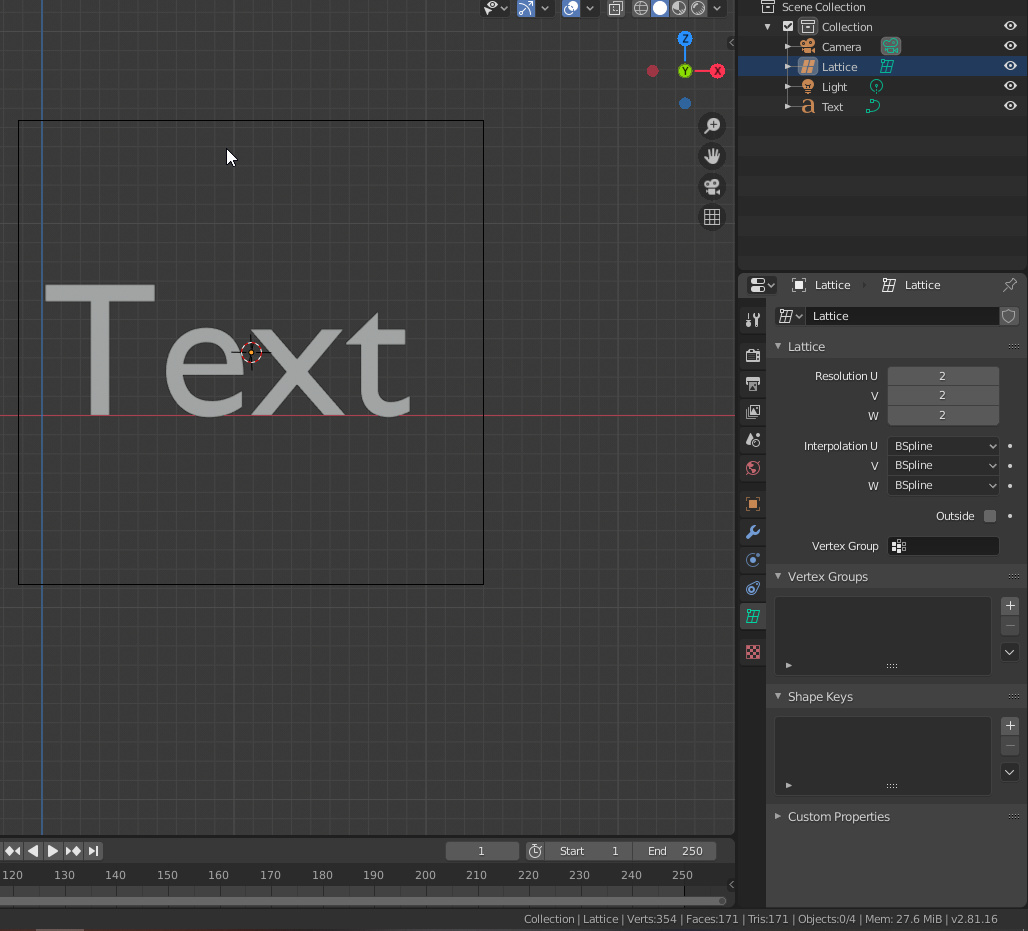
Task: Toggle fake user shield for Lattice
Action: click(1008, 316)
